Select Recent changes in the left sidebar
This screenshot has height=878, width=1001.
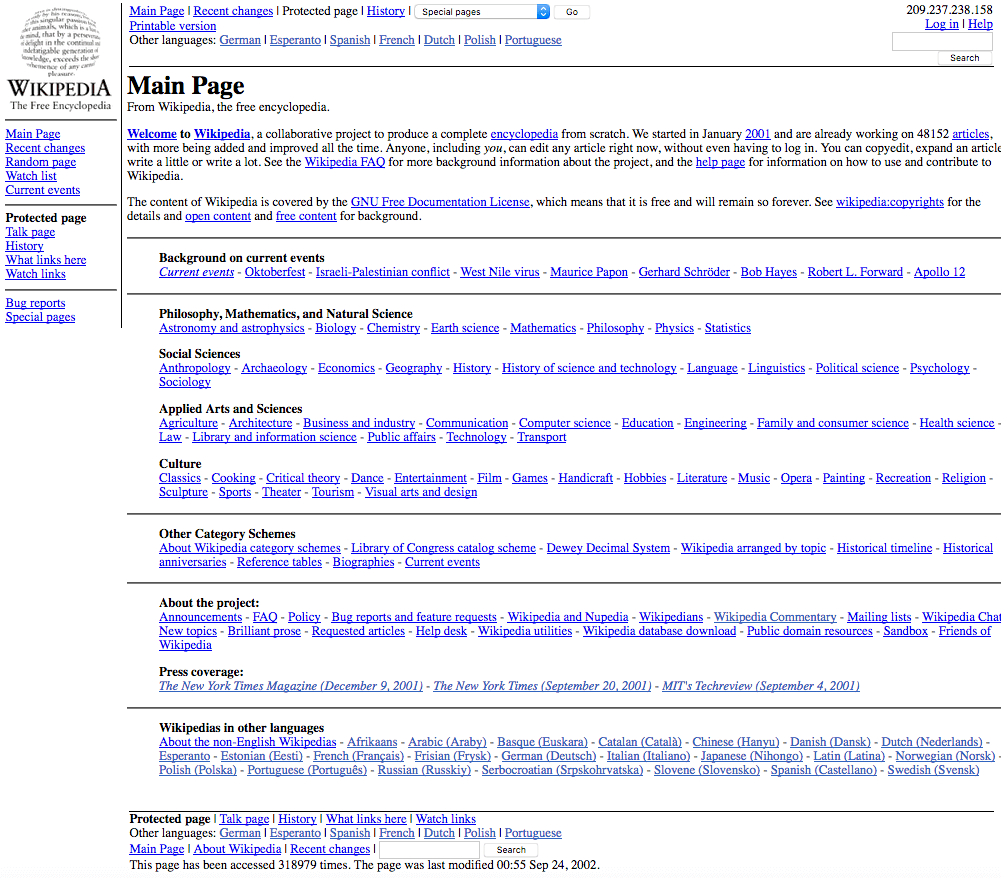click(45, 148)
